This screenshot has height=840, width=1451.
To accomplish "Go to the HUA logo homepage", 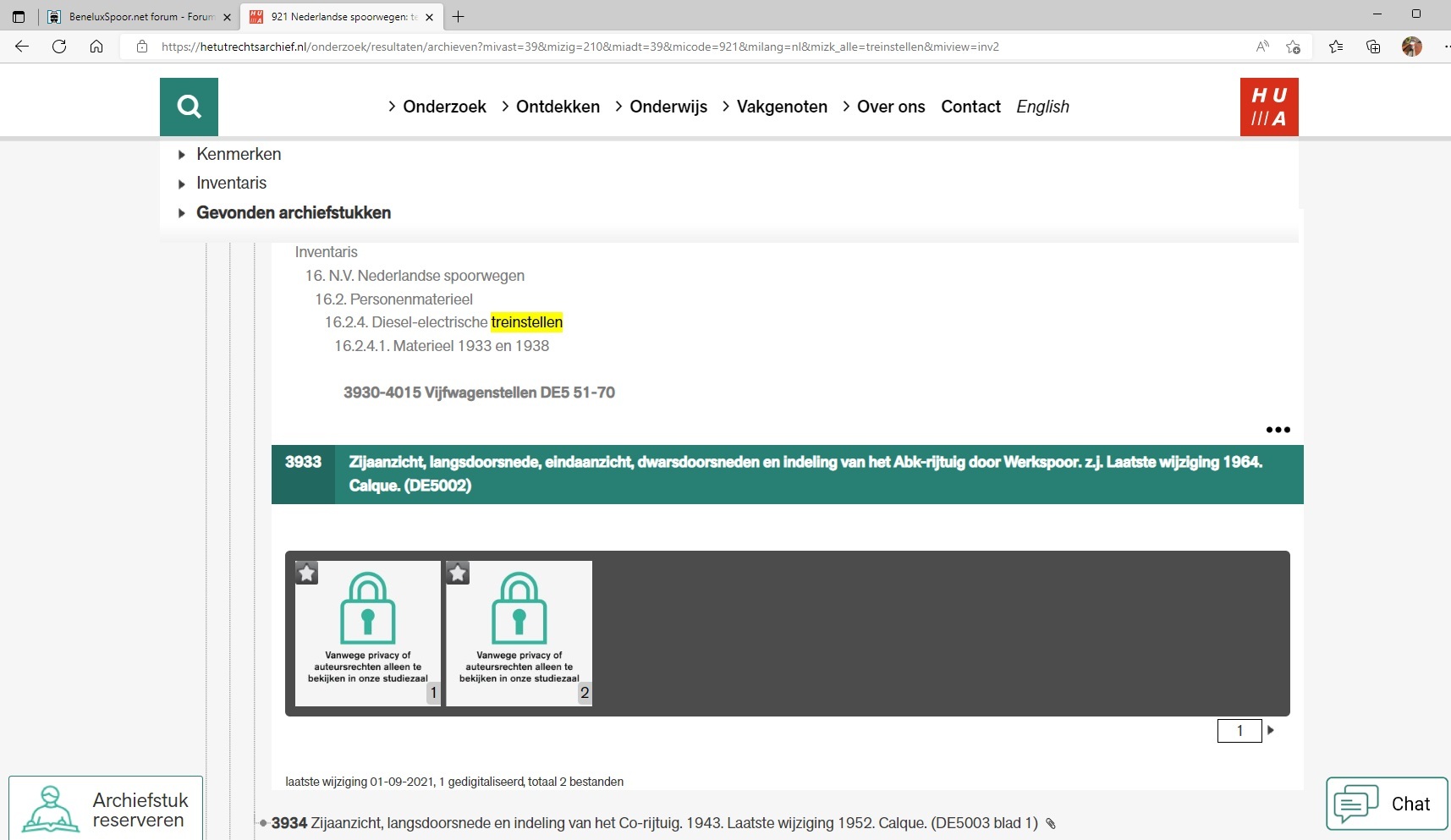I will 1269,107.
